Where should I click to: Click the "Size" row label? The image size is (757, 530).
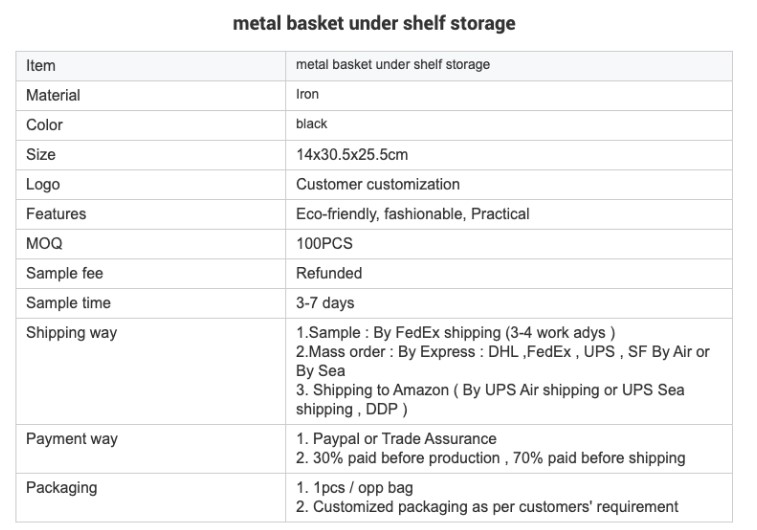click(41, 155)
